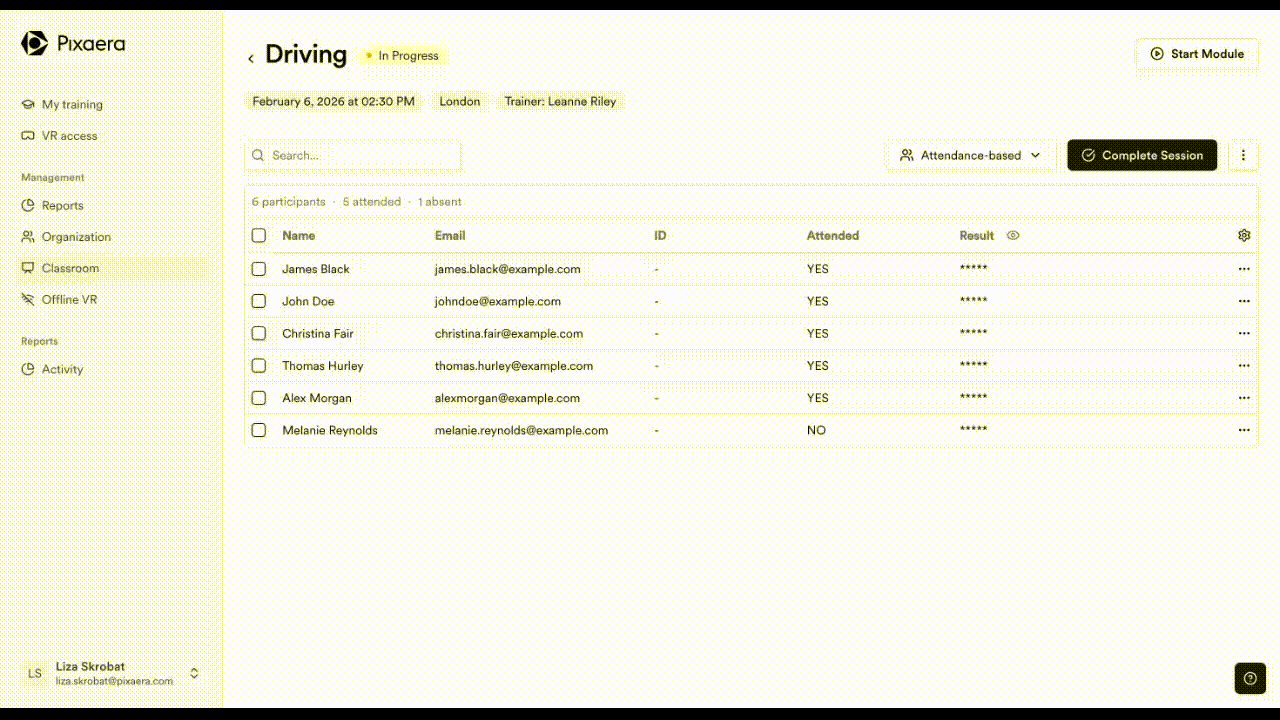1280x720 pixels.
Task: Tick the checkbox for Alex Morgan
Action: (x=259, y=398)
